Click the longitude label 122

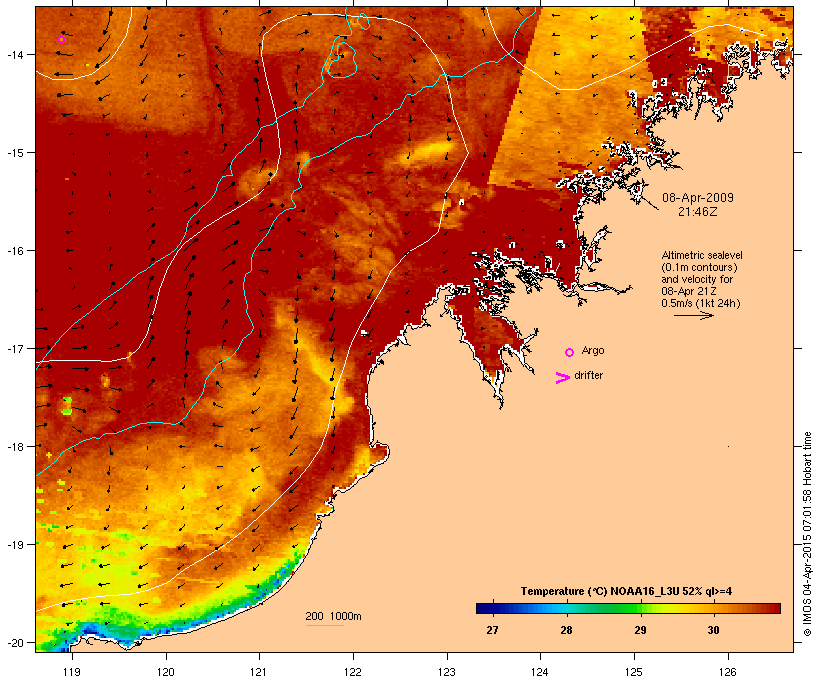point(353,672)
